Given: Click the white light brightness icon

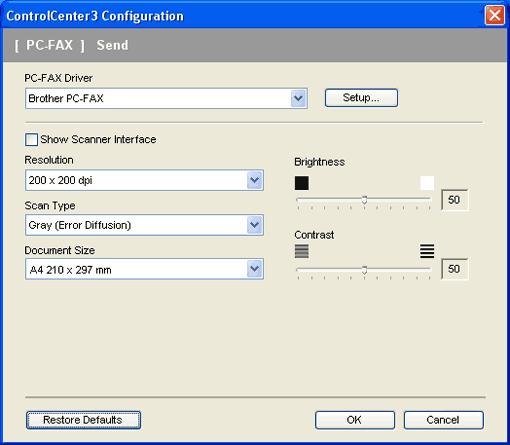Looking at the screenshot, I should point(427,183).
